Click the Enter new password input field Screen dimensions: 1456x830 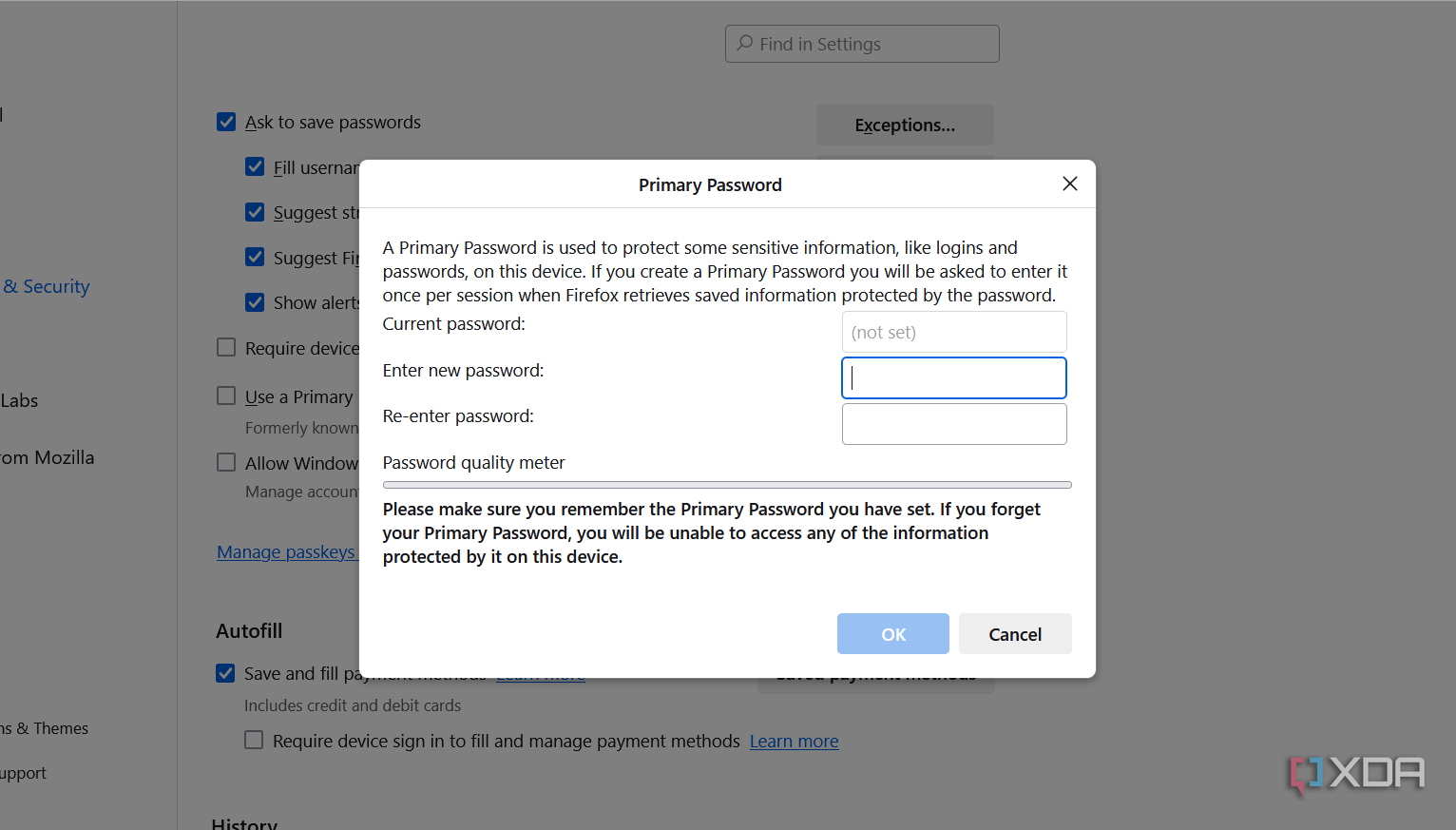(953, 377)
